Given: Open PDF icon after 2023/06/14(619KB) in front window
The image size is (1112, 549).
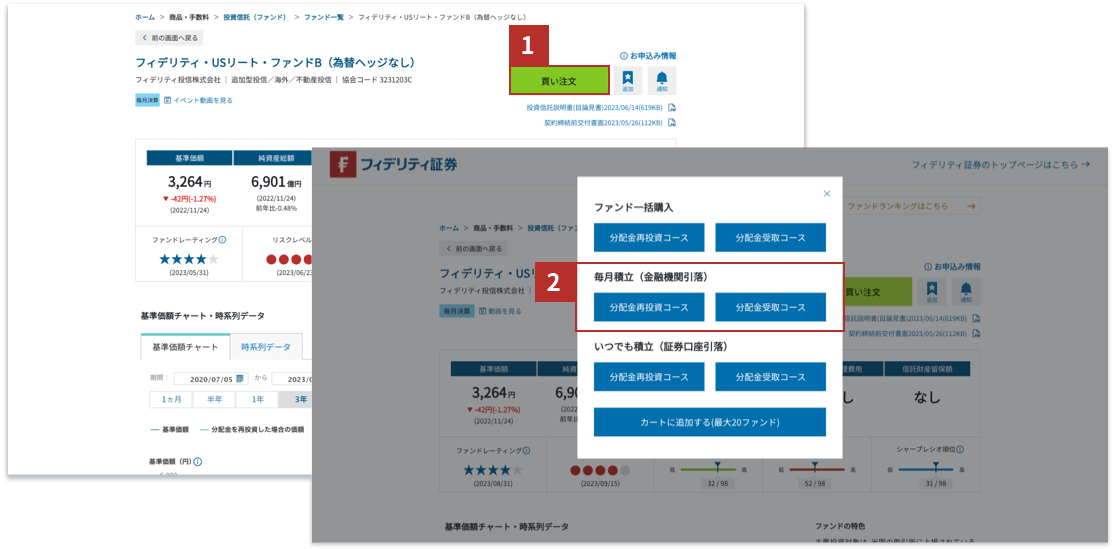Looking at the screenshot, I should (977, 318).
